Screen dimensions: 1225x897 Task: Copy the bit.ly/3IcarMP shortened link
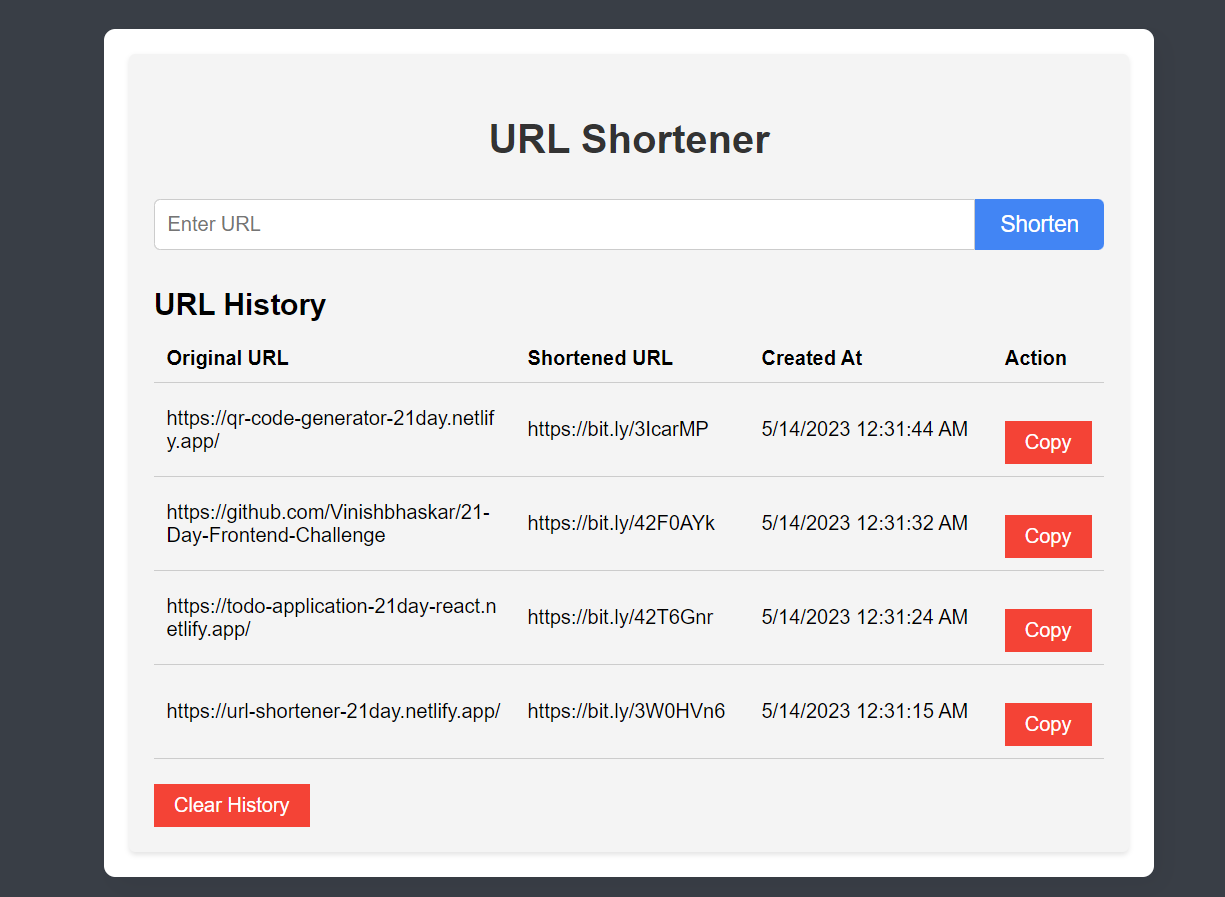(1048, 442)
